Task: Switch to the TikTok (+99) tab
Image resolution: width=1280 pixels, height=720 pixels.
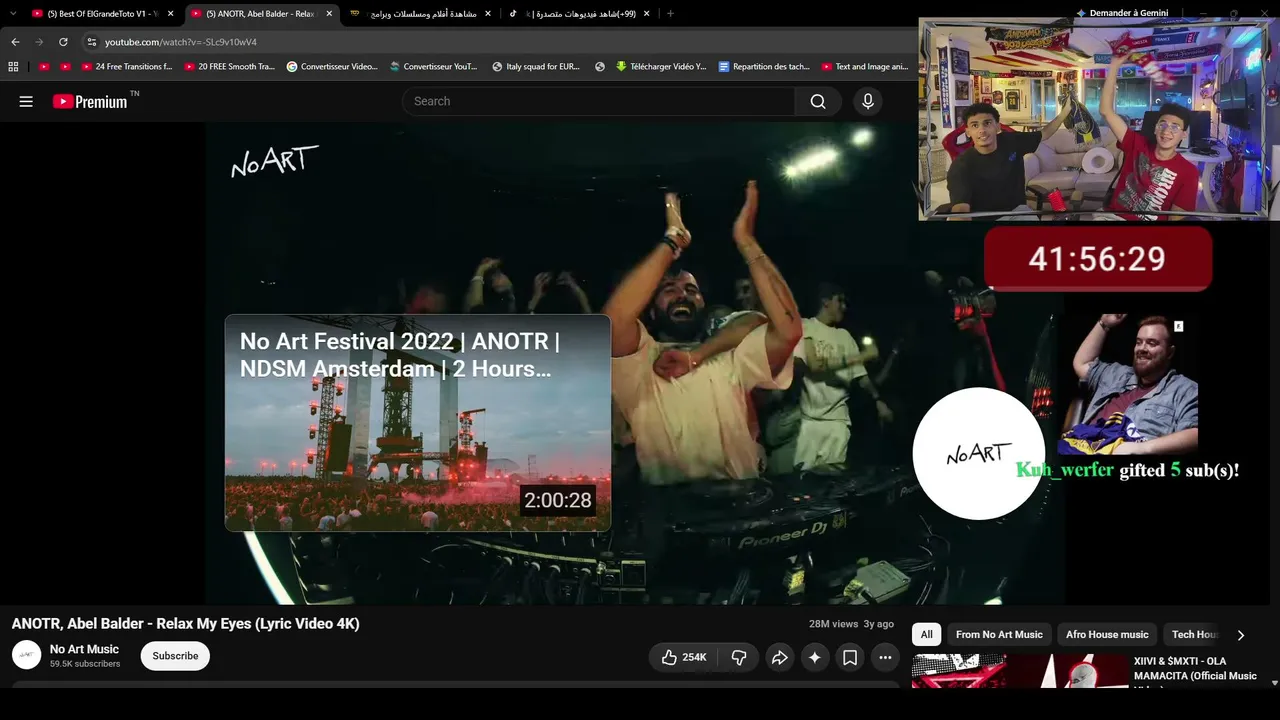Action: point(578,14)
